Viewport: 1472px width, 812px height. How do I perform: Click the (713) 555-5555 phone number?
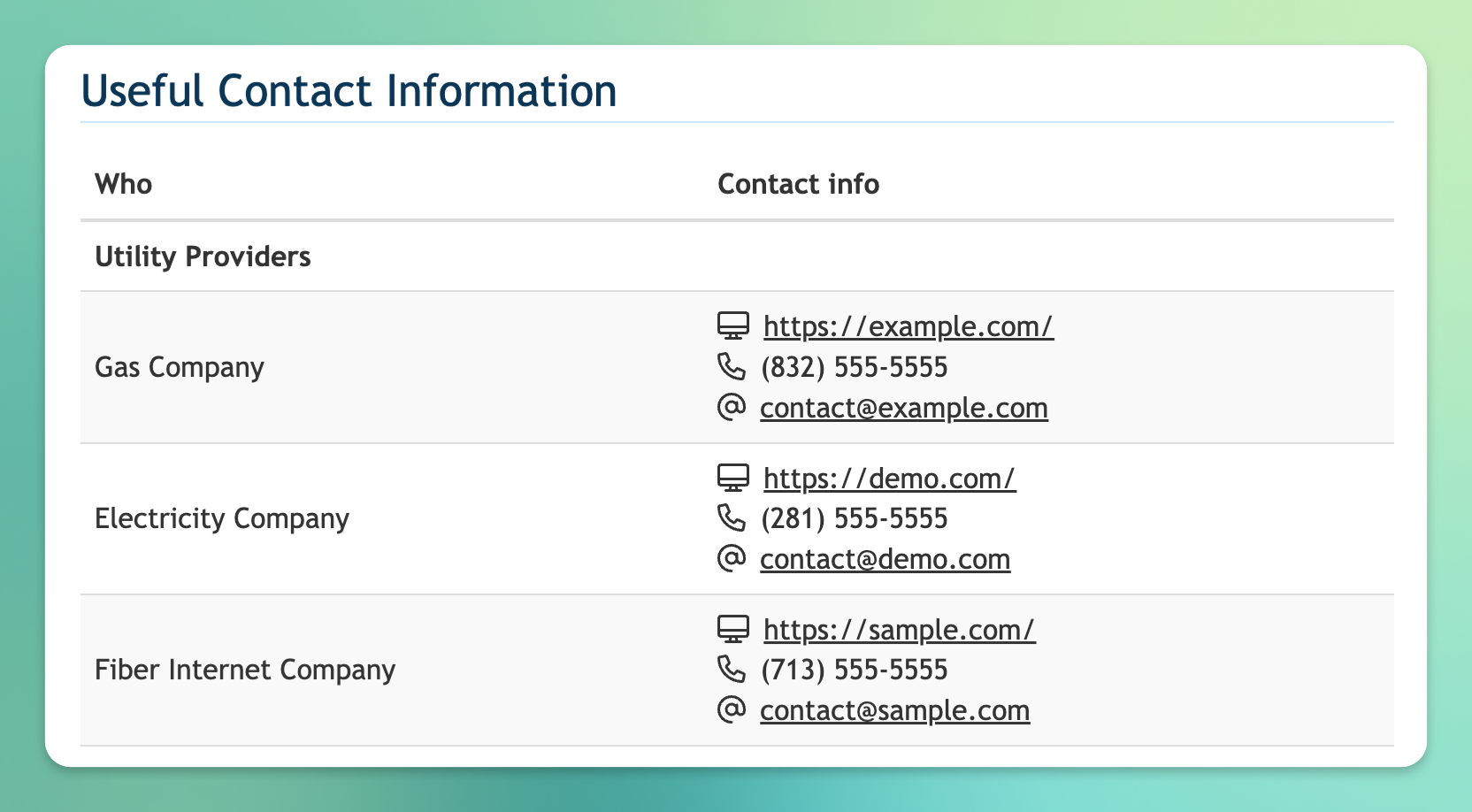854,670
